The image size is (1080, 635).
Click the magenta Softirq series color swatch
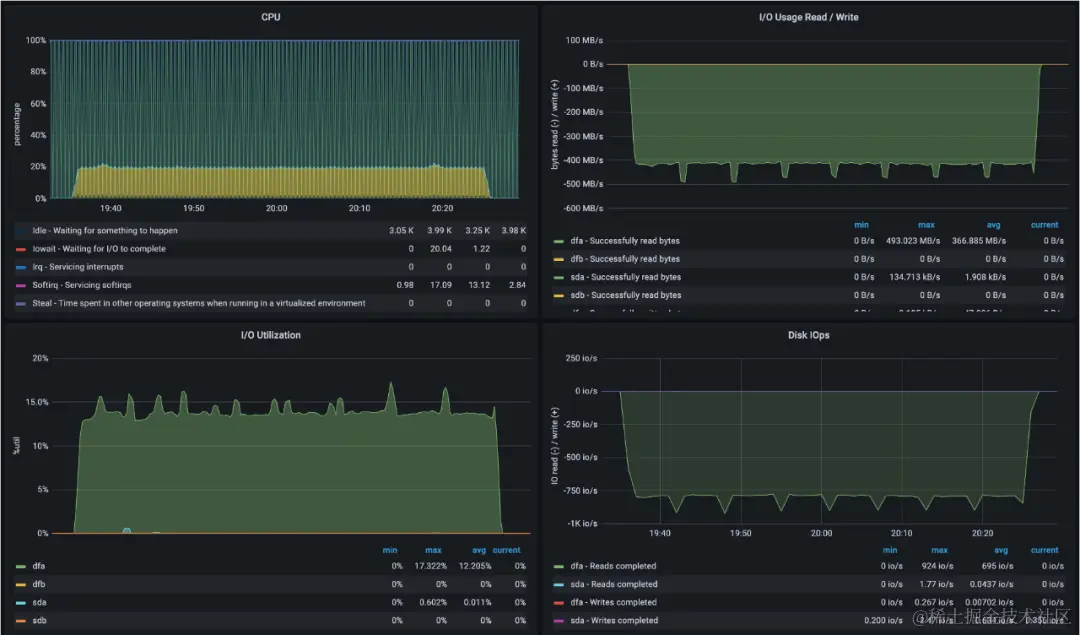(21, 285)
